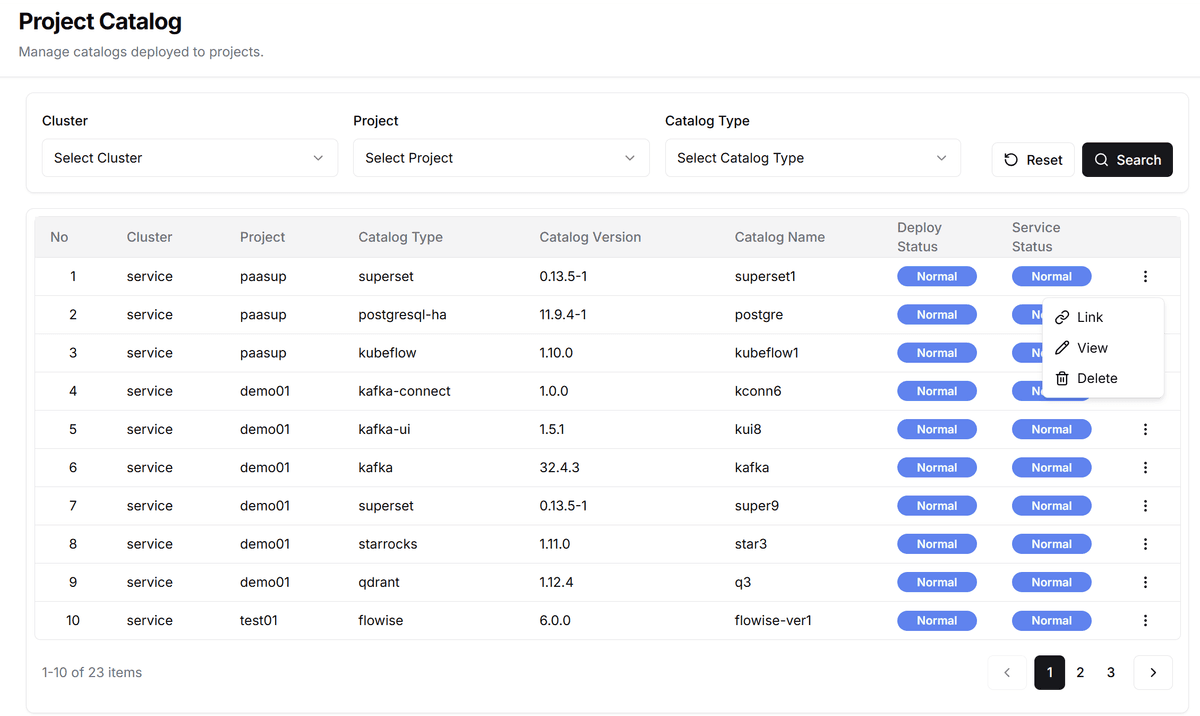Viewport: 1200px width, 716px height.
Task: Open the actions menu for superset1 row
Action: point(1145,277)
